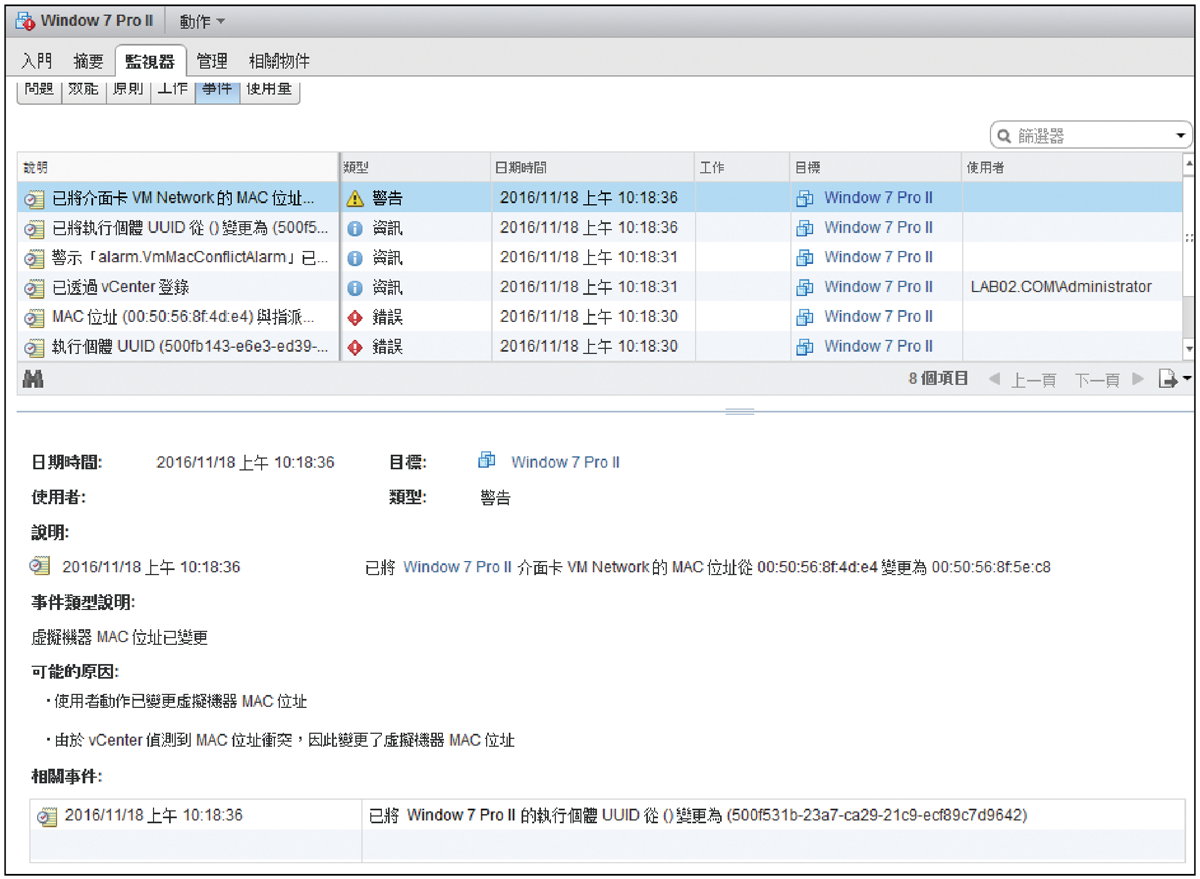Sort by the 日期時間 column header
This screenshot has width=1200, height=879.
point(592,167)
